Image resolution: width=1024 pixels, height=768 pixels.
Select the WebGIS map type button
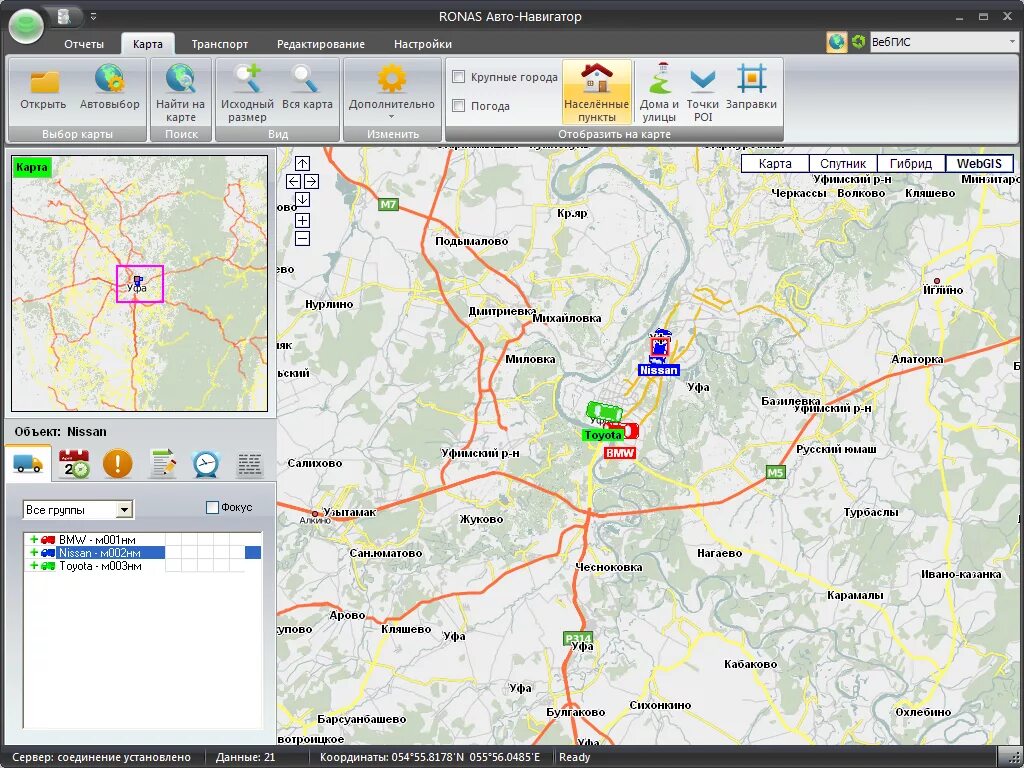tap(979, 164)
